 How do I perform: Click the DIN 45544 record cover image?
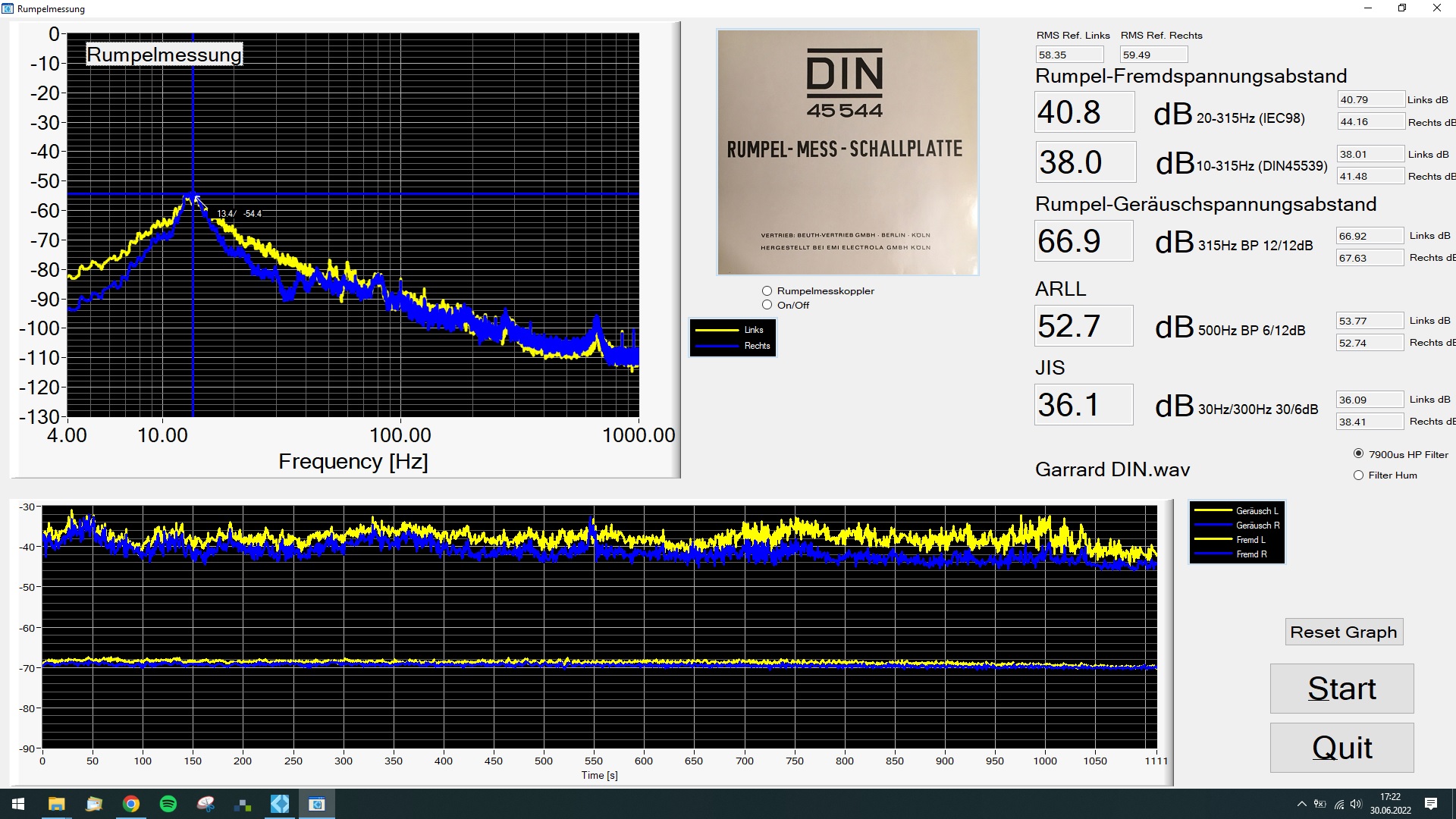847,152
